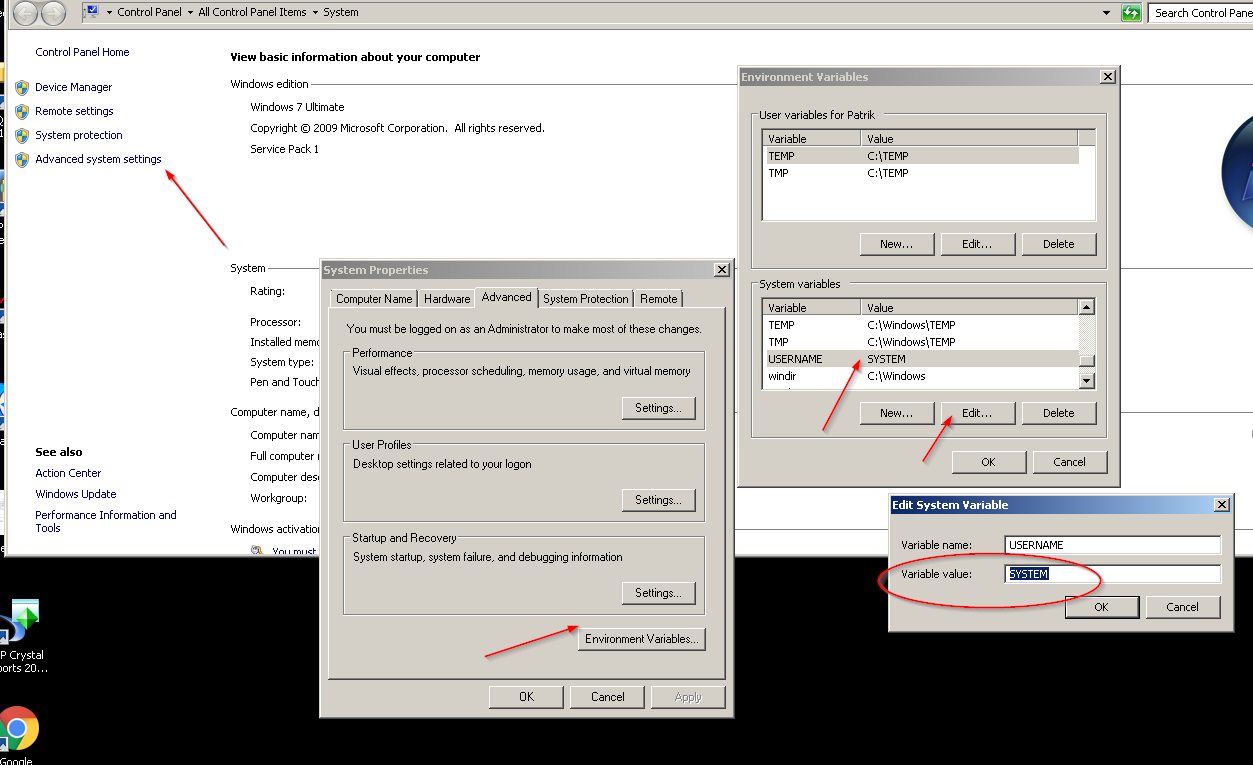Screen dimensions: 1253x765
Task: Click Edit... under User variables for Patrik
Action: (x=977, y=244)
